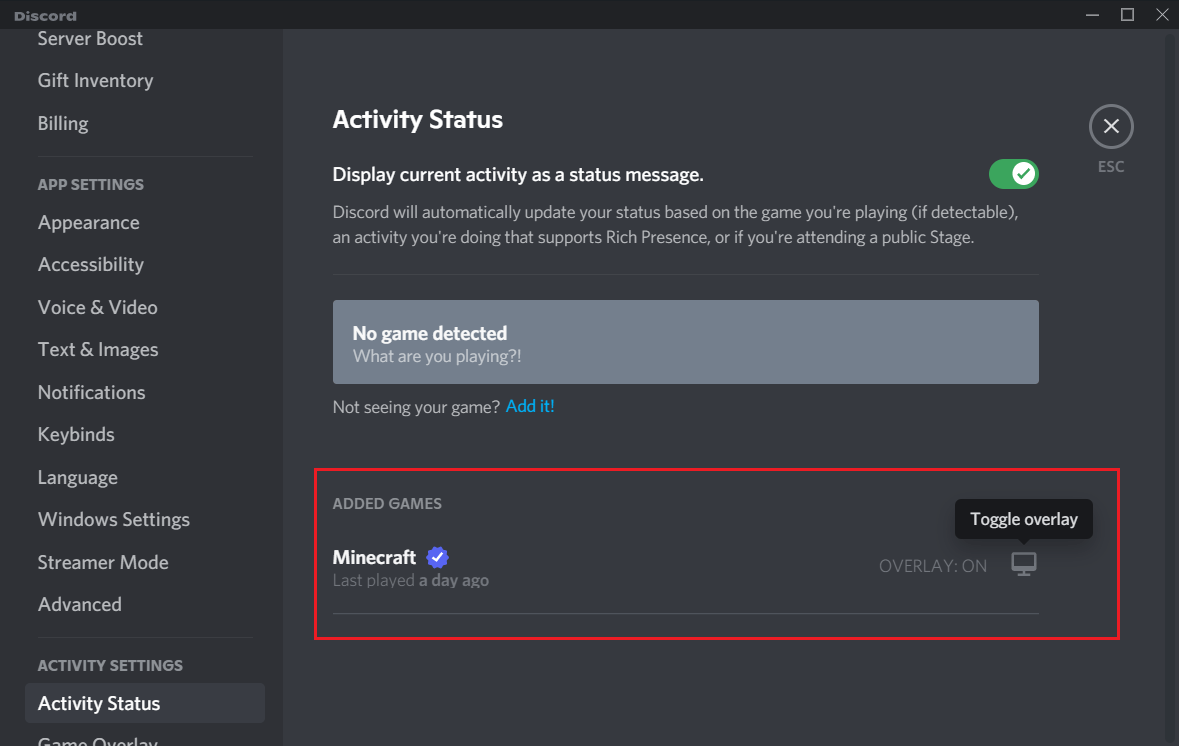Screen dimensions: 1179x746
Task: Disable display current activity as status
Action: pos(1013,173)
